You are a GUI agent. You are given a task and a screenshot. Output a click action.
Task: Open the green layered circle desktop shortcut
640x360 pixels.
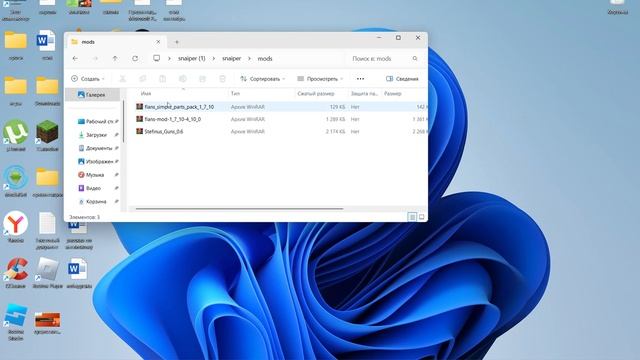pyautogui.click(x=16, y=181)
